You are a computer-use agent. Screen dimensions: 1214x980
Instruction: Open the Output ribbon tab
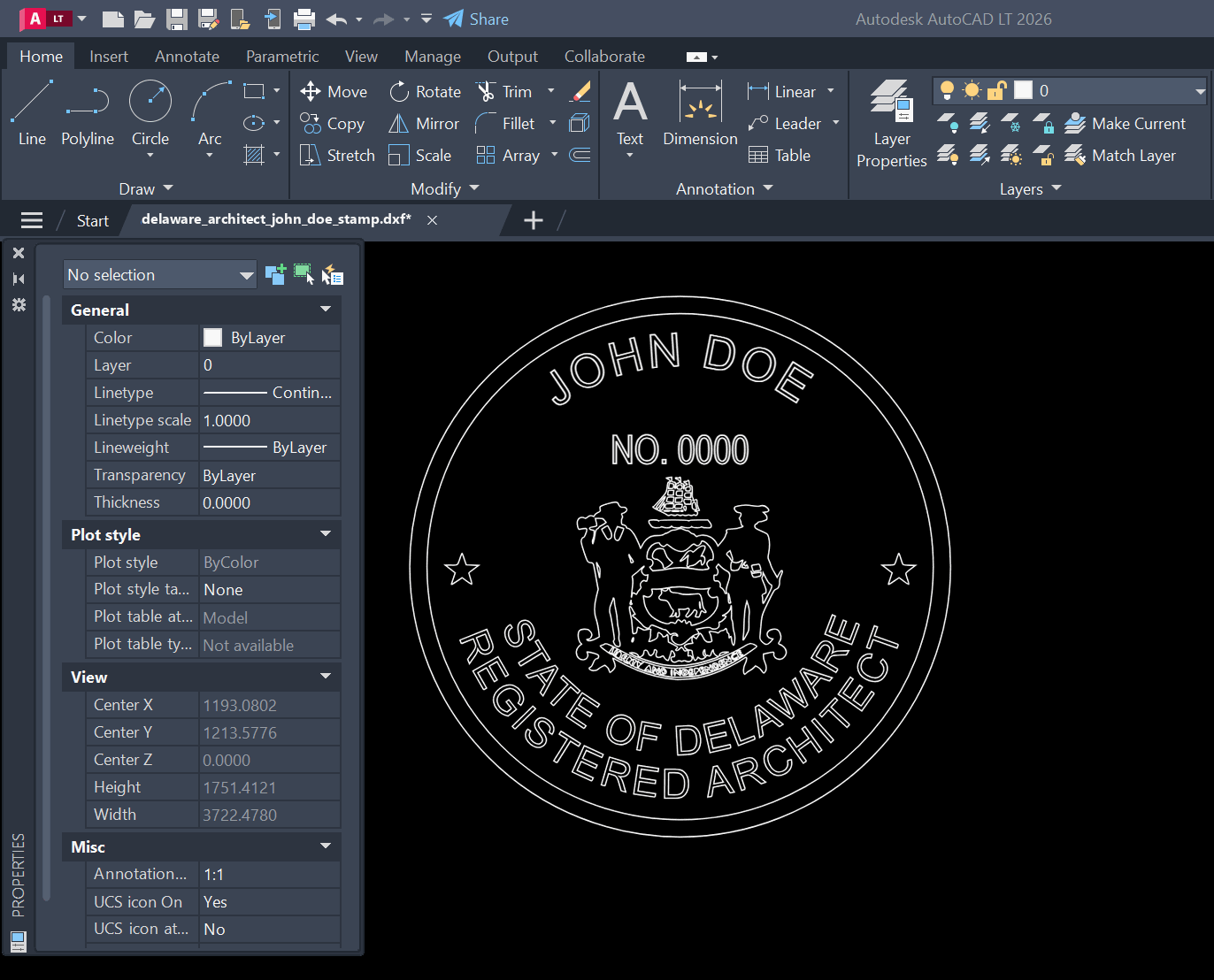click(512, 57)
